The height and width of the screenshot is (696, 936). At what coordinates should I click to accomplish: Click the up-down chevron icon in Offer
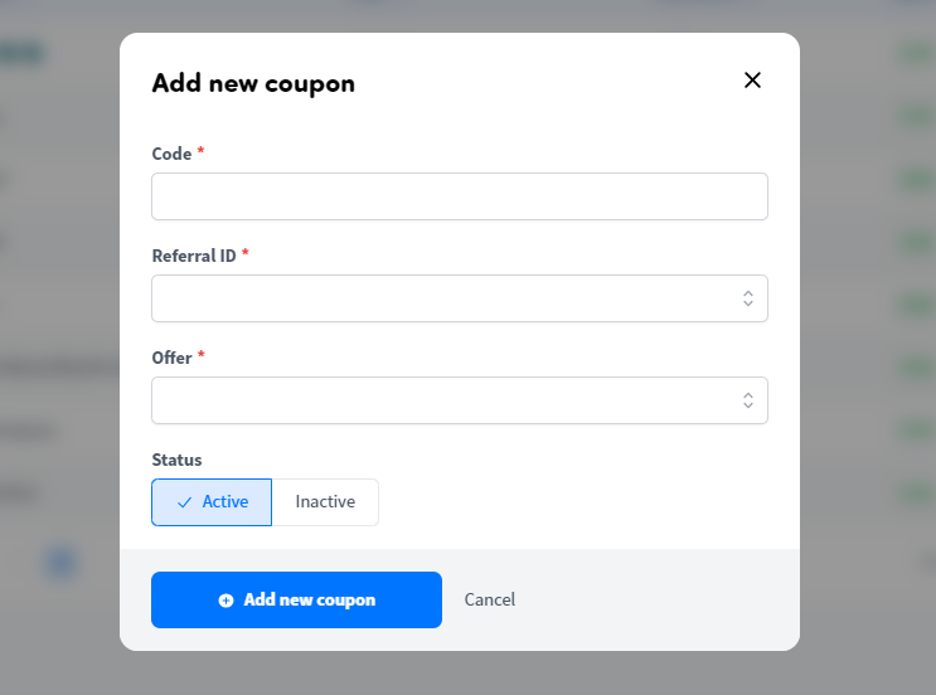(x=748, y=401)
